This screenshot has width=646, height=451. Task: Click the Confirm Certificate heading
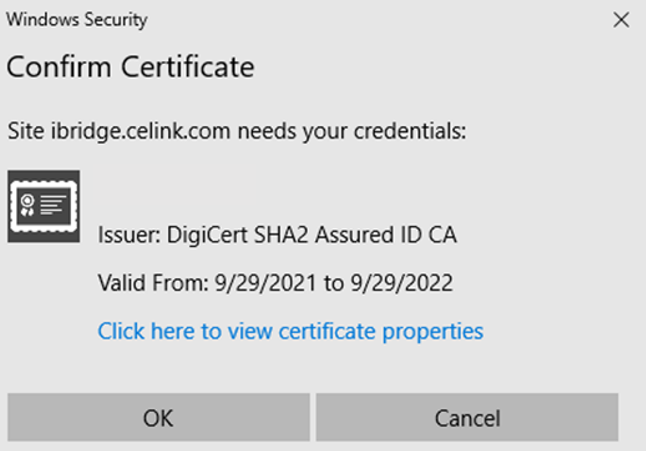(131, 67)
